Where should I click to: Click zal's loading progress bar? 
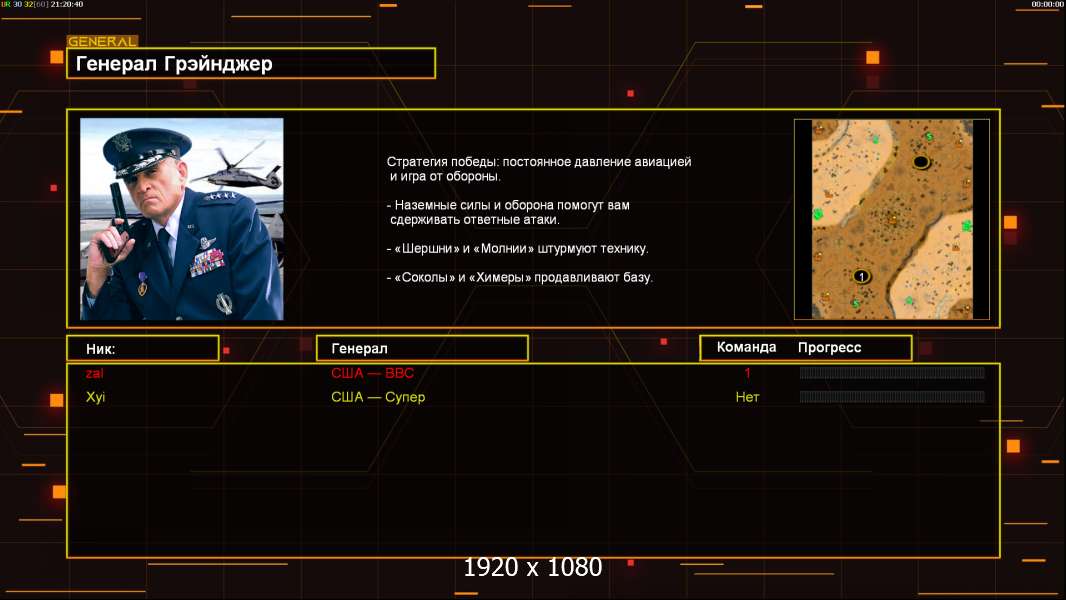(x=892, y=372)
